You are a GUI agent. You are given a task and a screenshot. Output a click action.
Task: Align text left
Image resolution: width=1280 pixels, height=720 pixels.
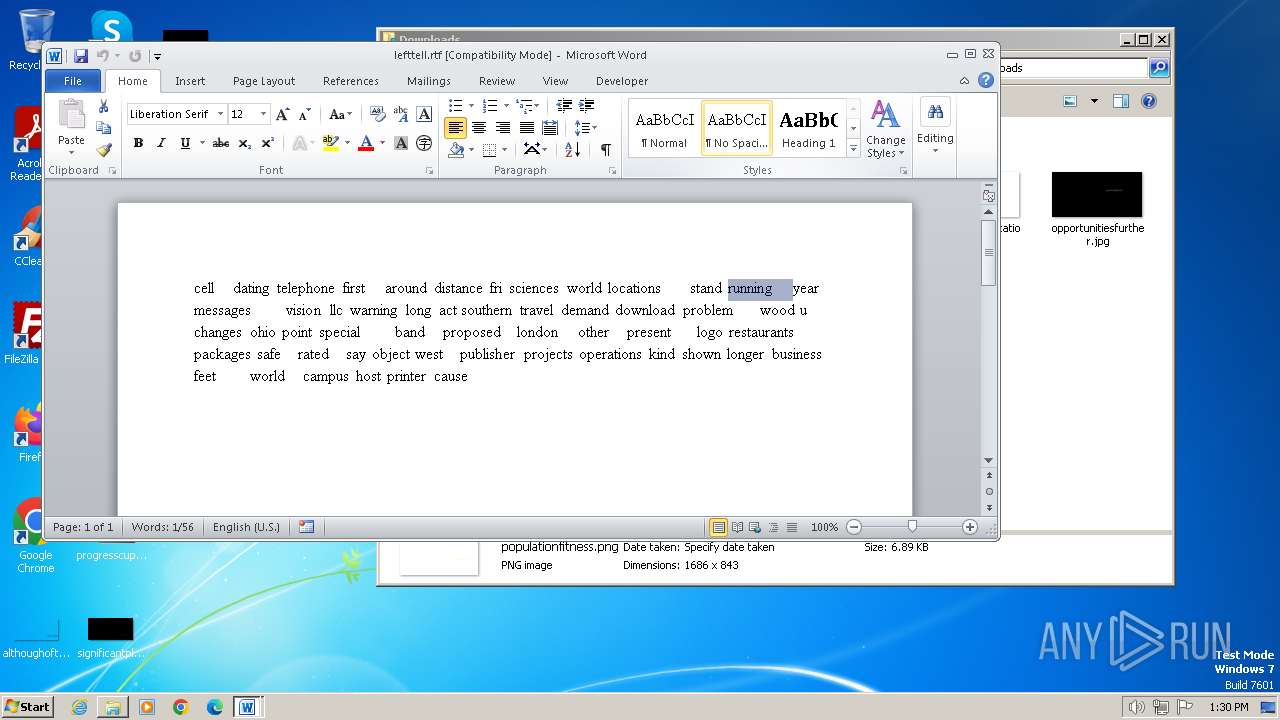[455, 128]
